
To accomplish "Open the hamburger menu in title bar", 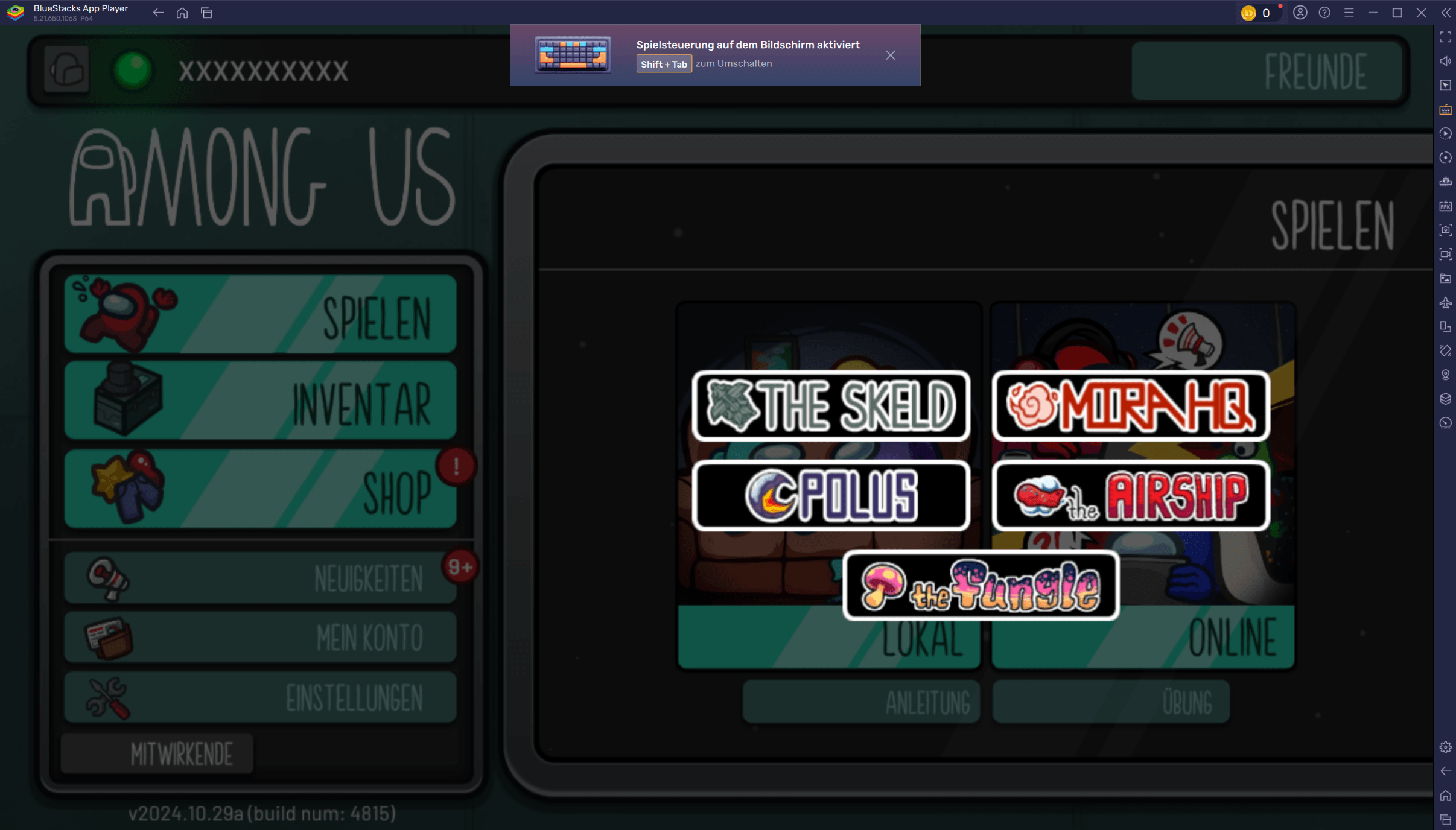I will pyautogui.click(x=1349, y=13).
